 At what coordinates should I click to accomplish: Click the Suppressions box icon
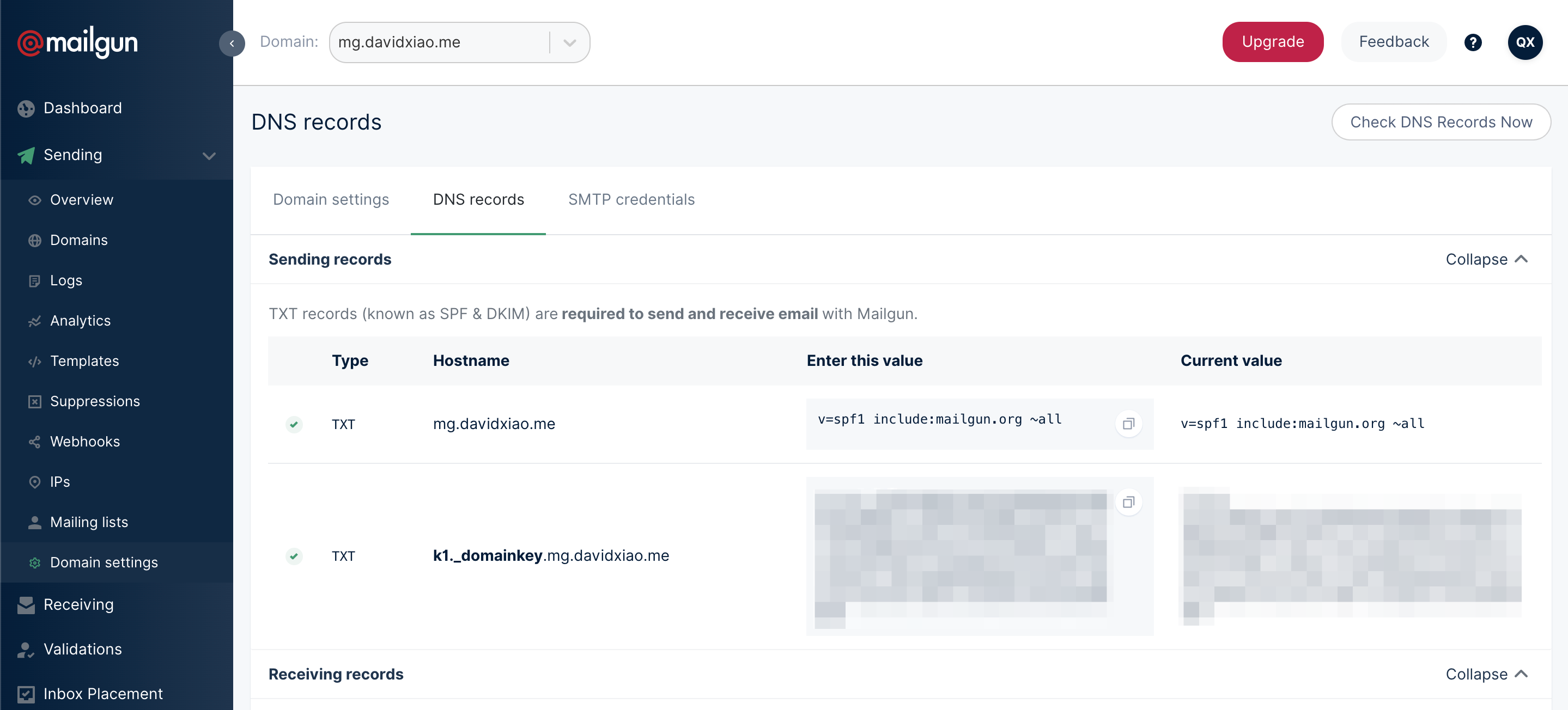[x=35, y=401]
